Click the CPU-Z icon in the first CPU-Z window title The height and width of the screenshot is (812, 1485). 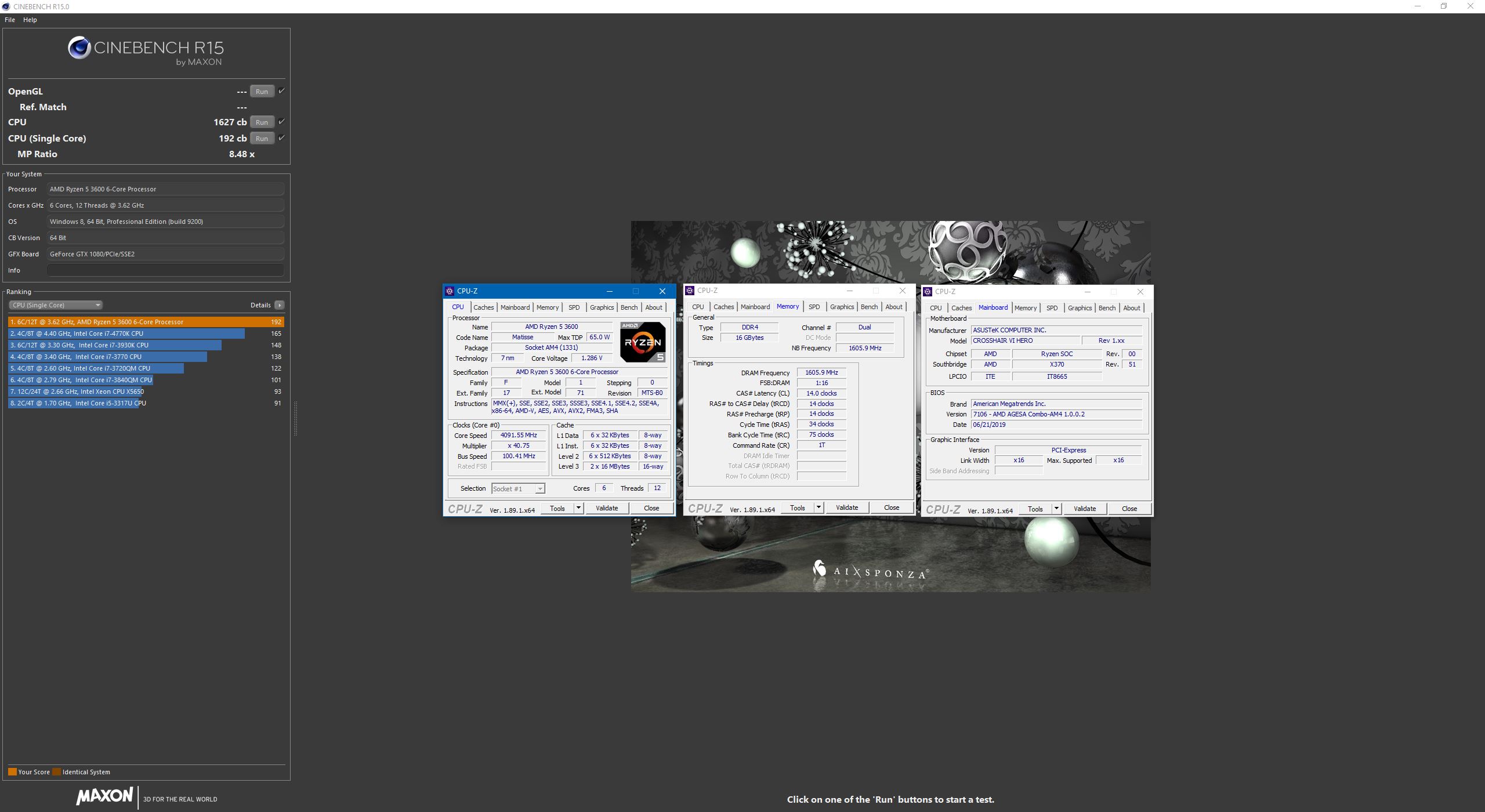click(450, 291)
